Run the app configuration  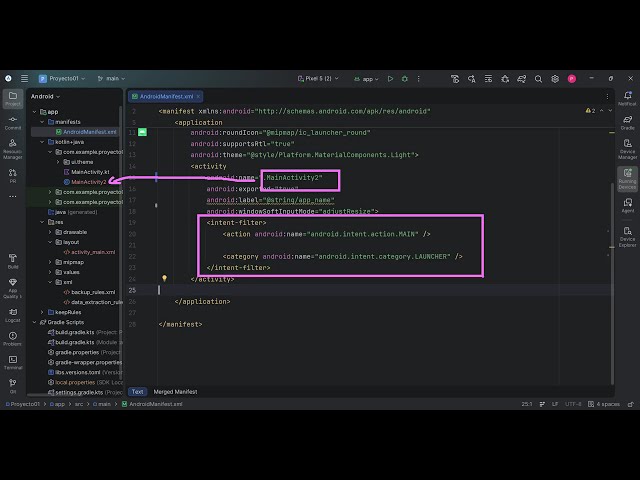(390, 79)
